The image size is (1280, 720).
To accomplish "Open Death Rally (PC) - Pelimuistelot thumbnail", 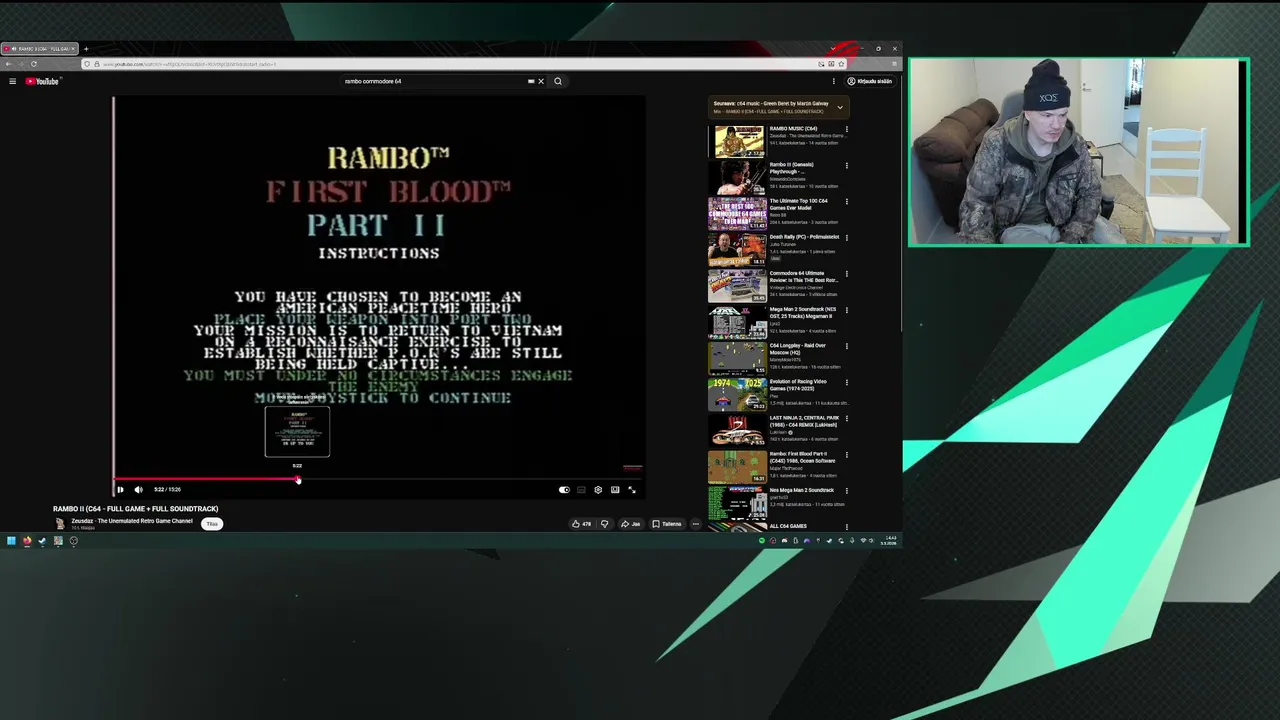I will 737,249.
